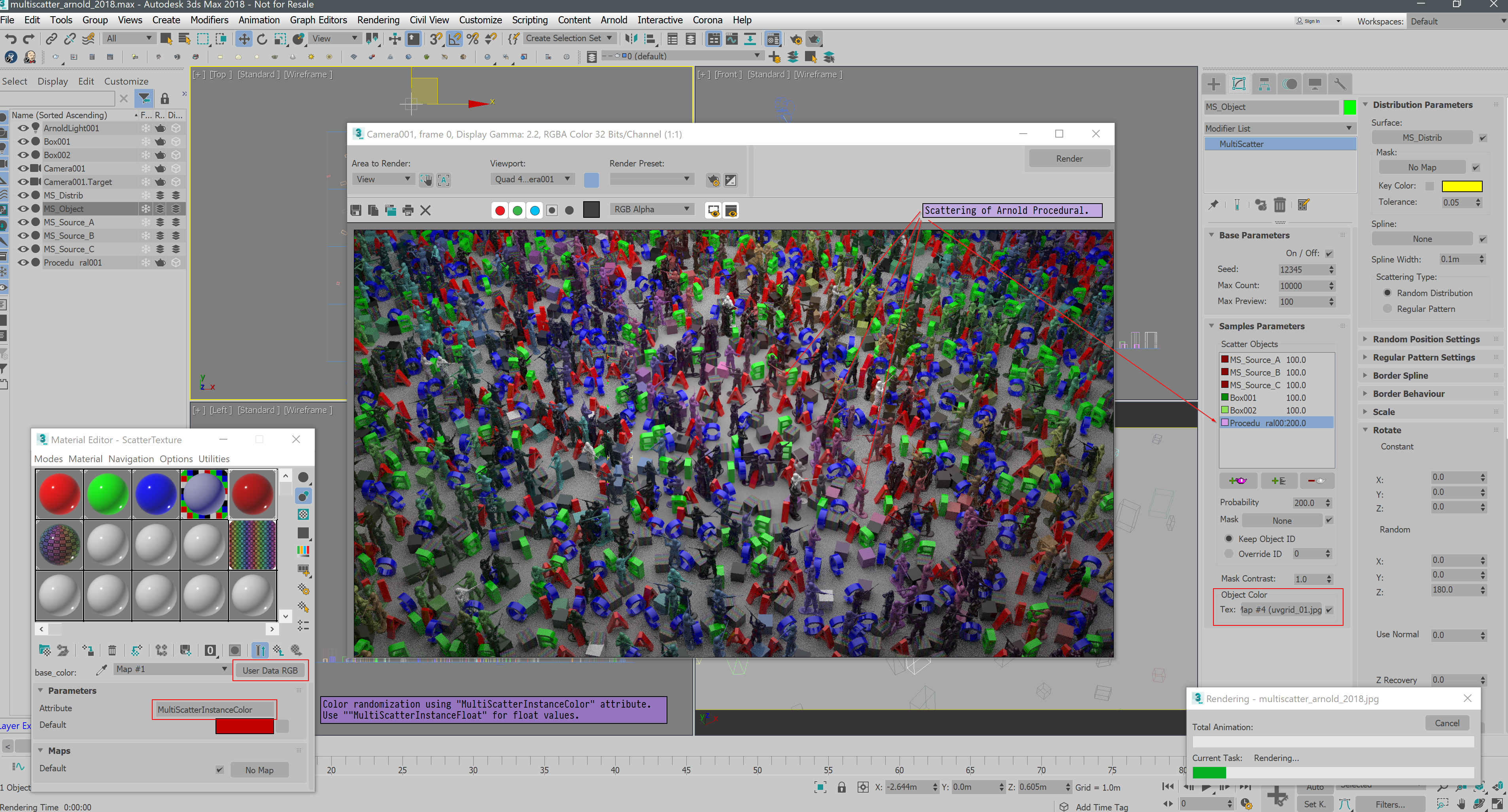Collapse the Samples Parameters rollout
Image resolution: width=1508 pixels, height=812 pixels.
(x=1261, y=326)
